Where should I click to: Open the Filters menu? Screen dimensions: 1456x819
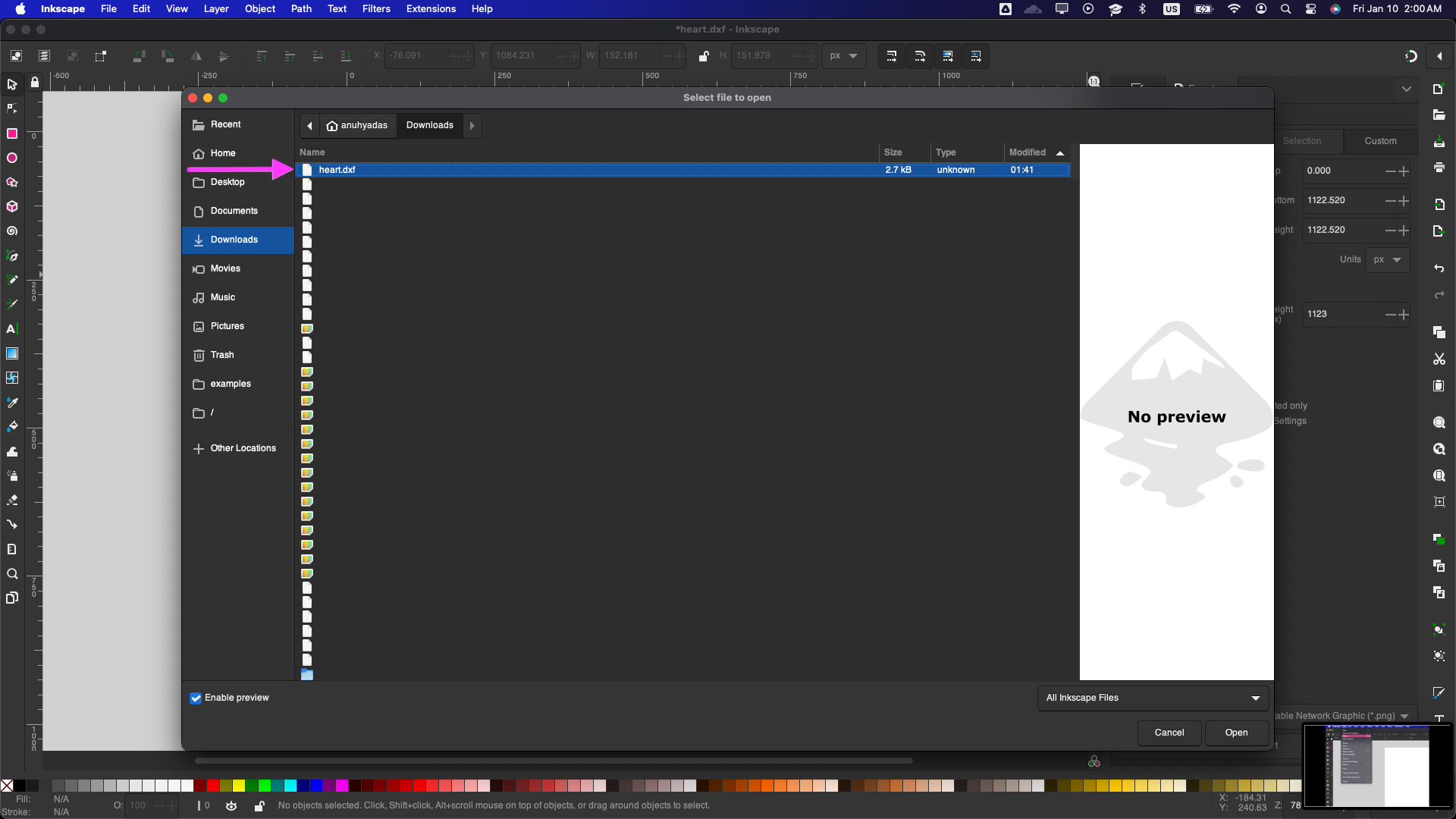pos(376,9)
